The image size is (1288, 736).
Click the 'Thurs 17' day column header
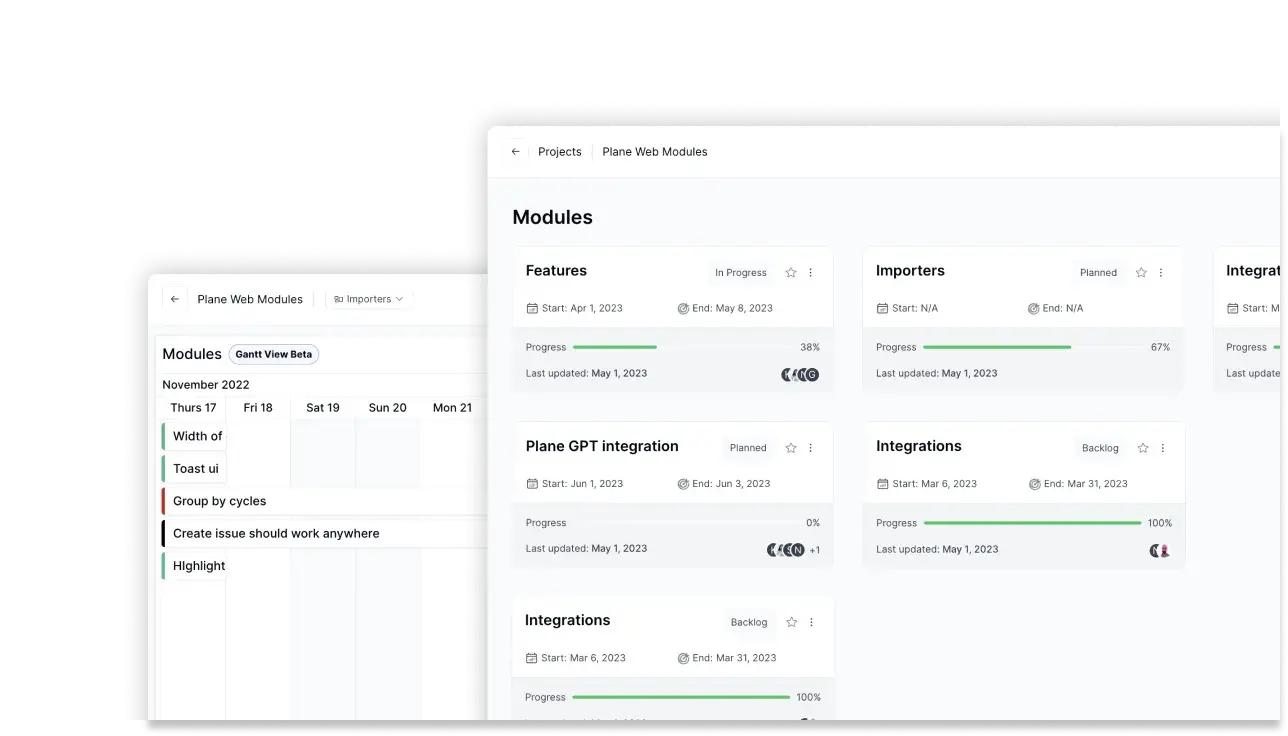(193, 408)
